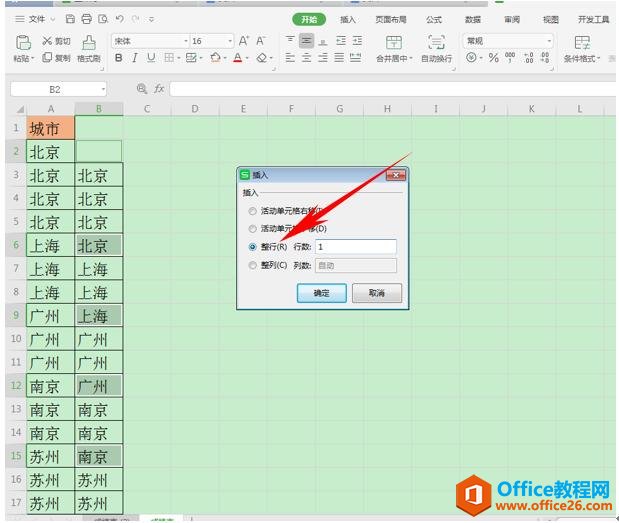Select Shift cells down (D) radio option
619x523 pixels.
pyautogui.click(x=252, y=229)
